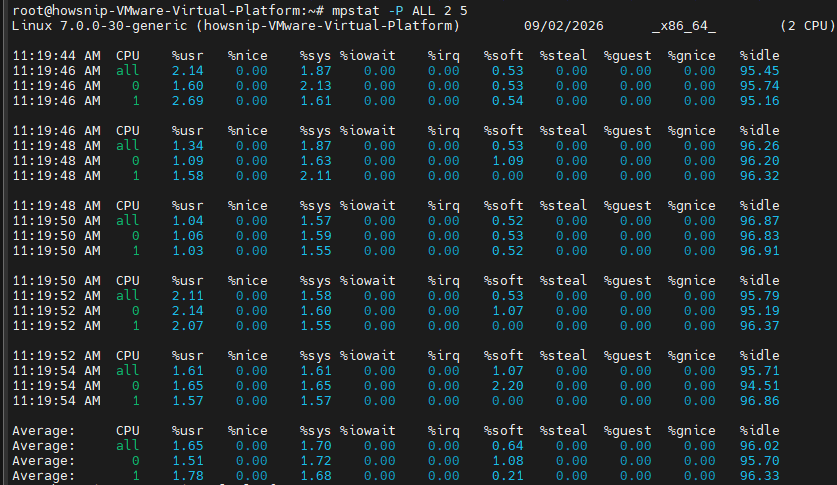Click the %usr value "1.34"
The width and height of the screenshot is (837, 485).
pyautogui.click(x=188, y=146)
